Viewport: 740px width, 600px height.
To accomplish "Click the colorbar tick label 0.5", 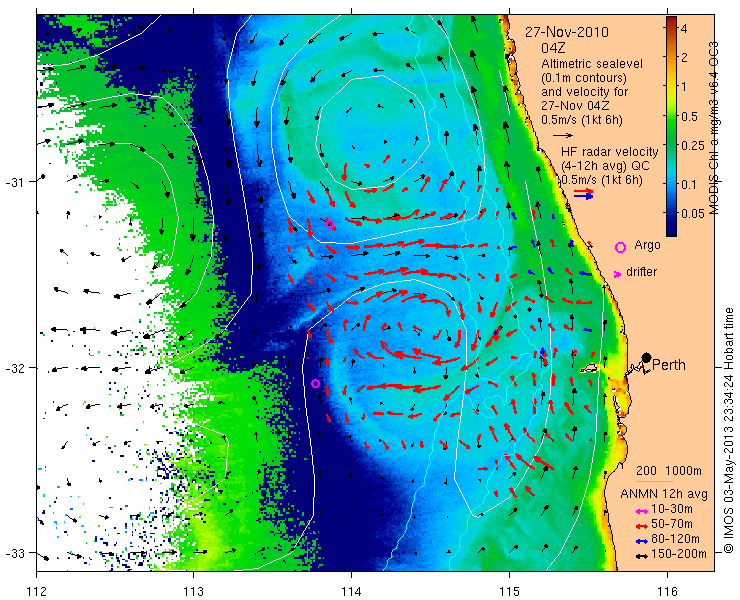I will [x=690, y=117].
